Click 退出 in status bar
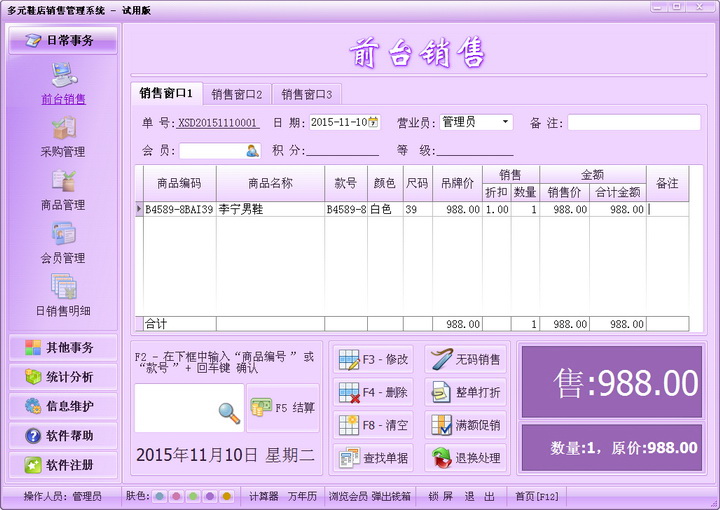This screenshot has height=510, width=720. [479, 496]
